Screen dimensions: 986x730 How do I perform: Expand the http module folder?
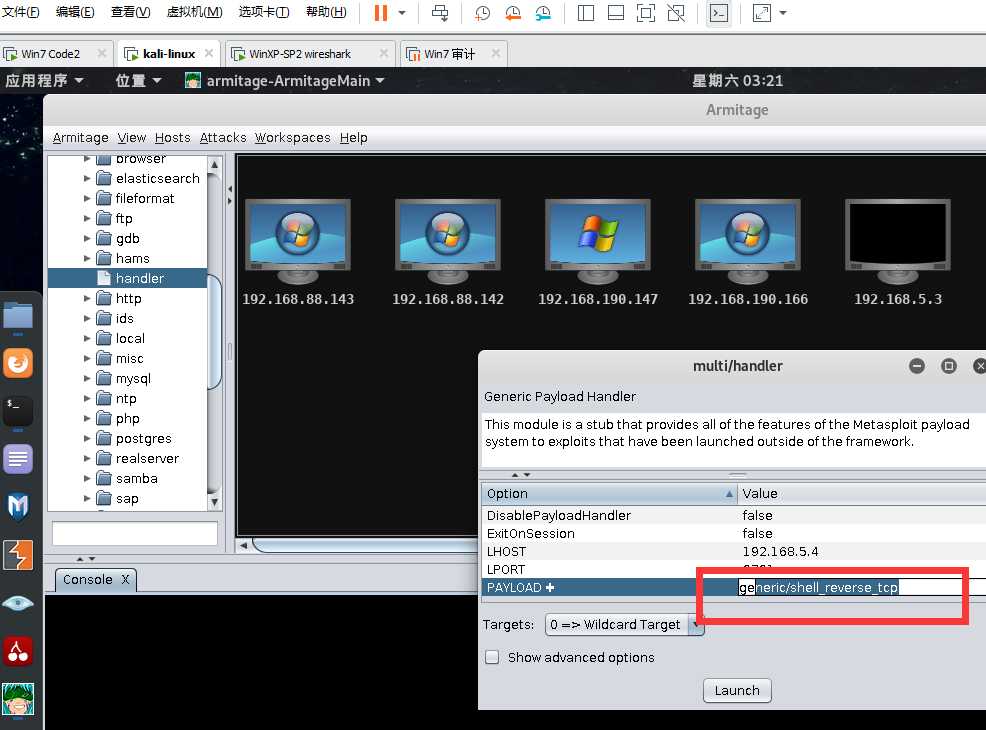pyautogui.click(x=87, y=299)
